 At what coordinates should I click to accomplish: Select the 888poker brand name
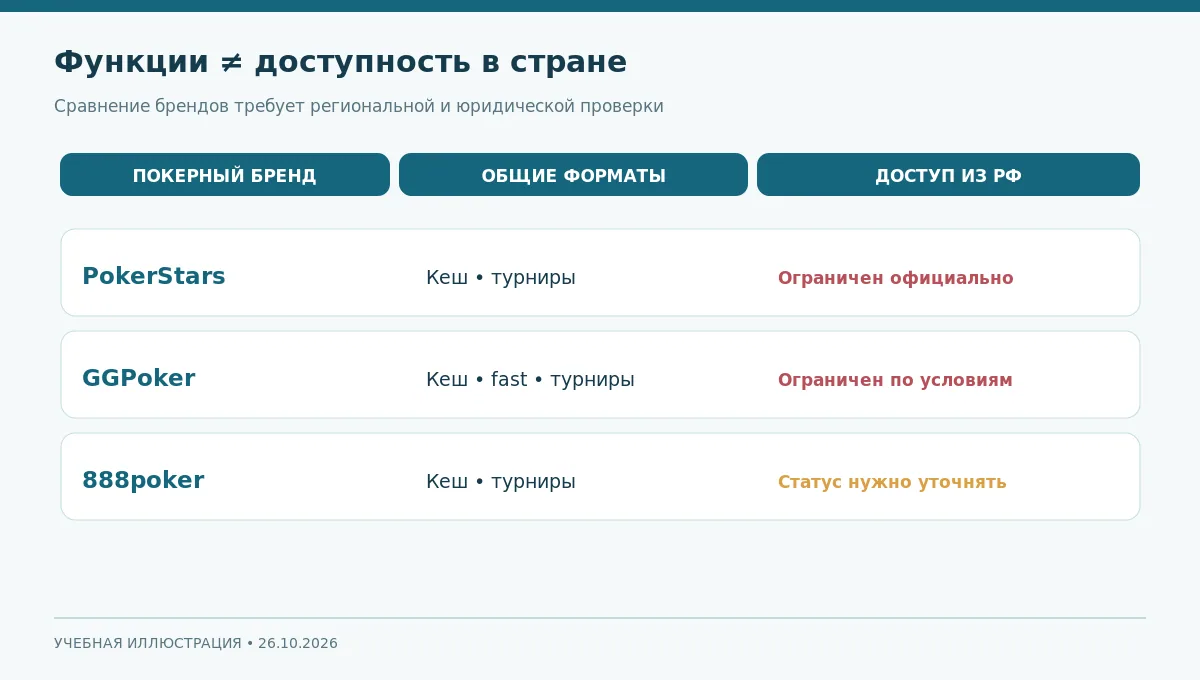pyautogui.click(x=143, y=481)
